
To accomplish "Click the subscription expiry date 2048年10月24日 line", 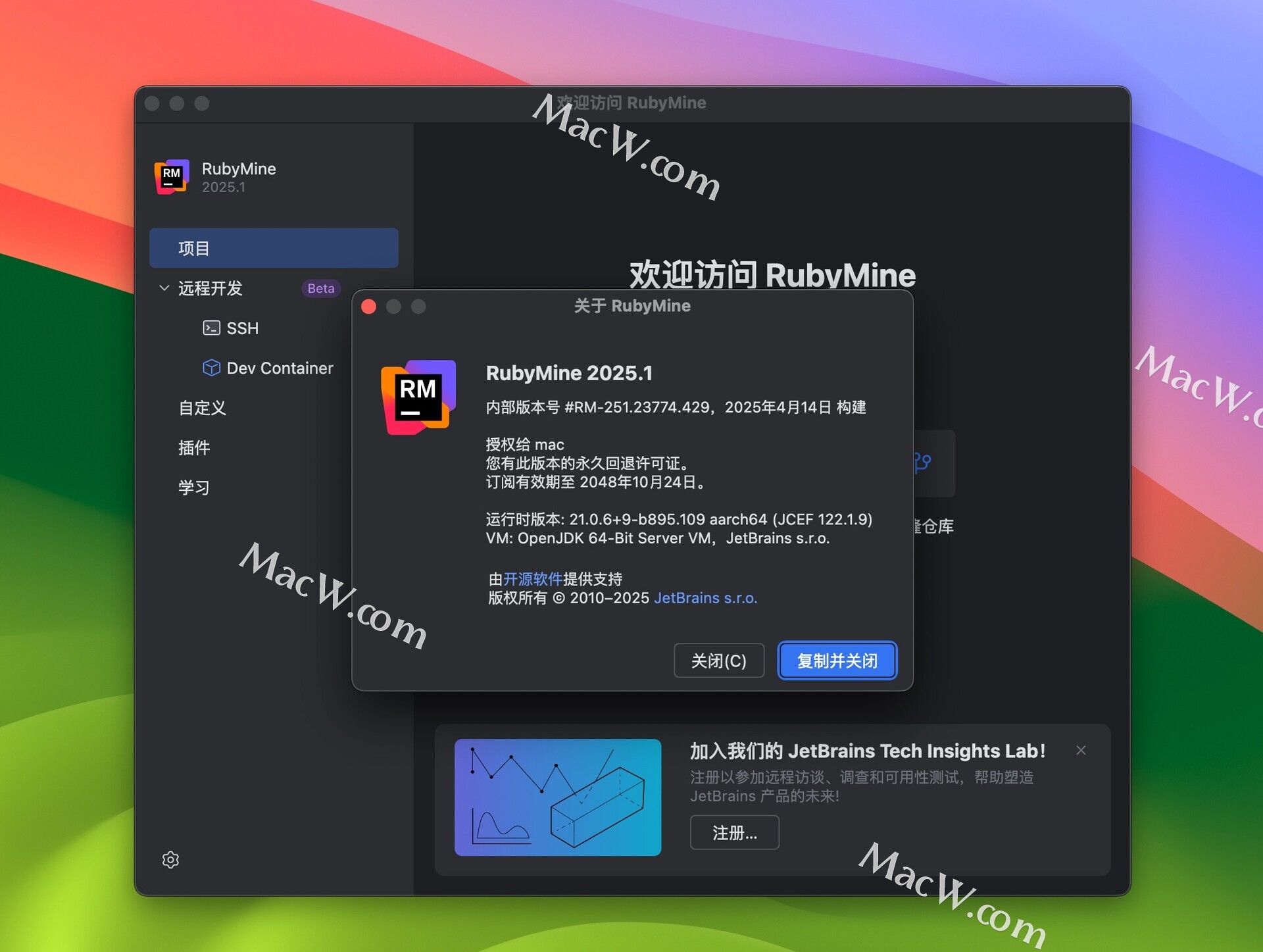I will 596,482.
